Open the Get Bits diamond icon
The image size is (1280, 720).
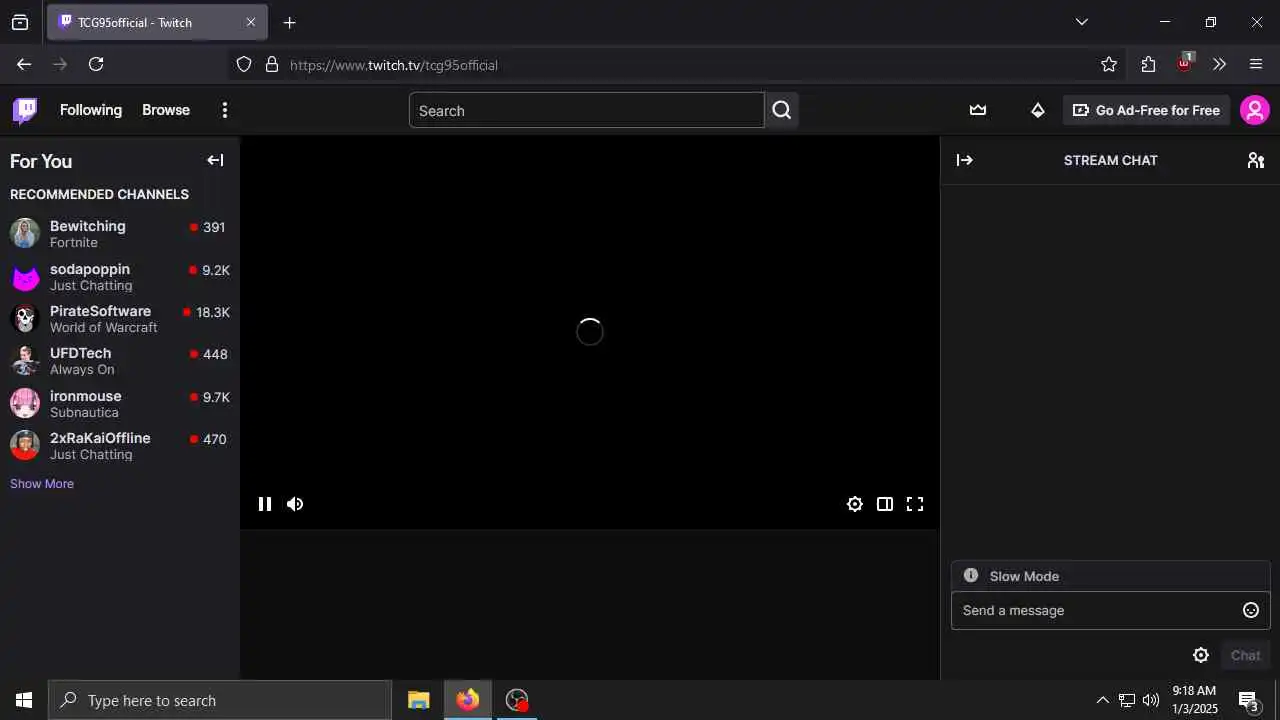tap(1038, 110)
